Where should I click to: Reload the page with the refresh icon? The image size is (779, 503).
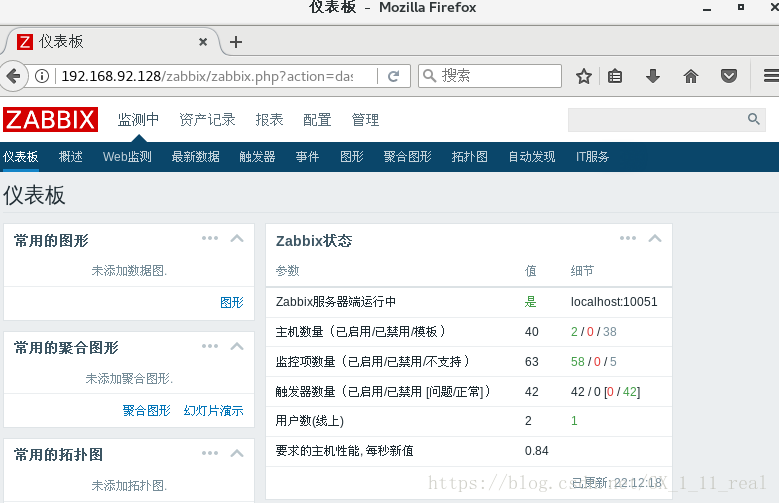click(393, 76)
